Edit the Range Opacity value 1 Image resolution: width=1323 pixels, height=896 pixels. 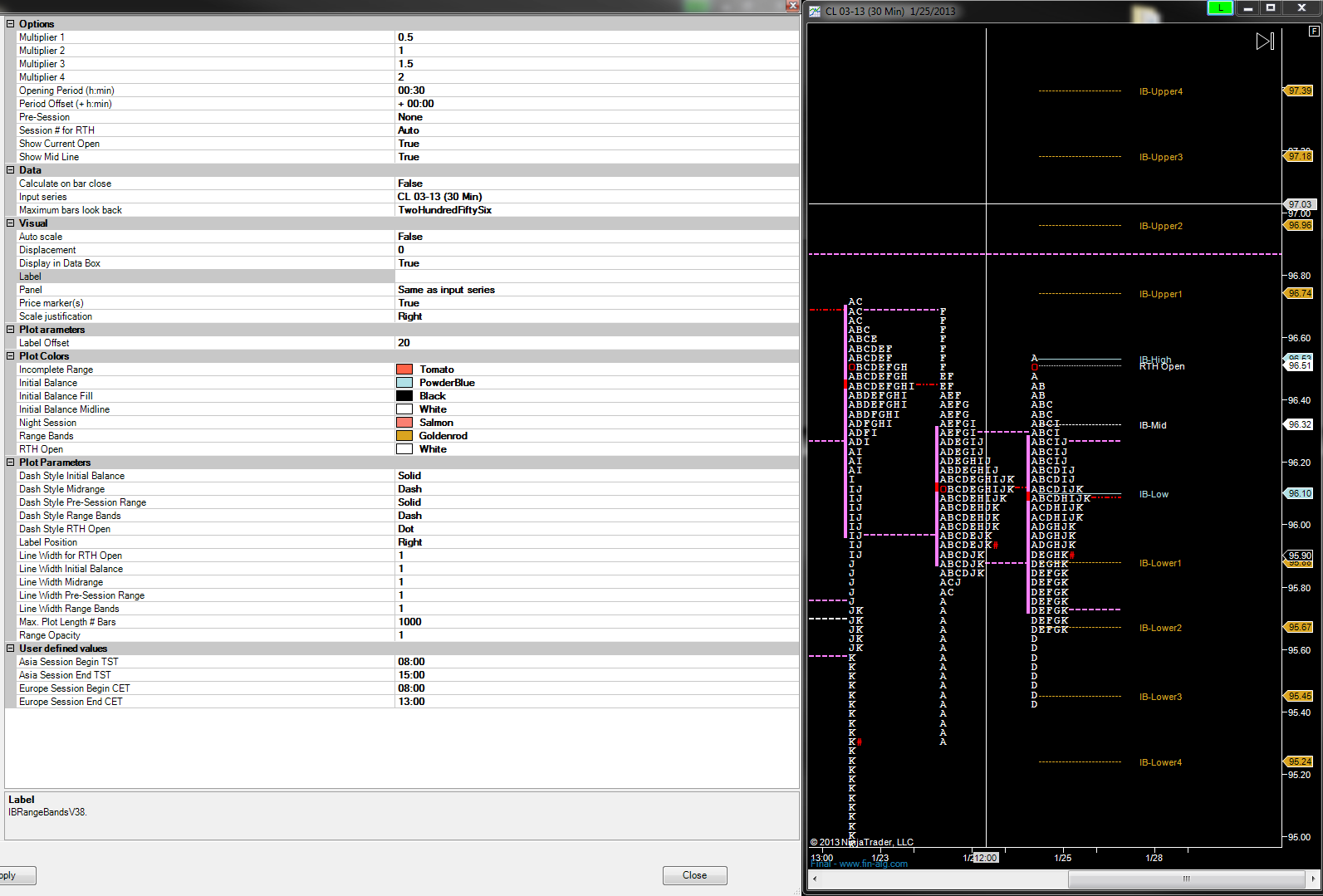point(596,635)
